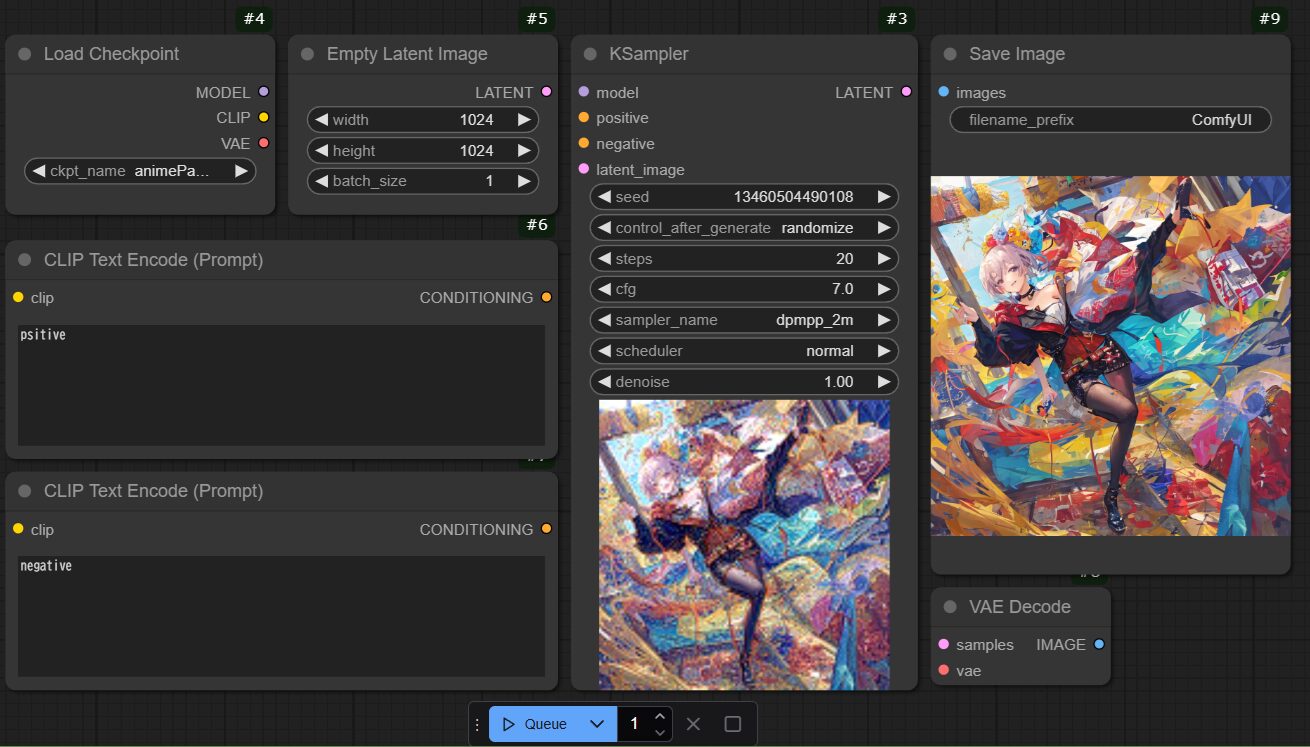Click the prompt text box containing "negative"
Viewport: 1310px width, 747px height.
coord(281,616)
